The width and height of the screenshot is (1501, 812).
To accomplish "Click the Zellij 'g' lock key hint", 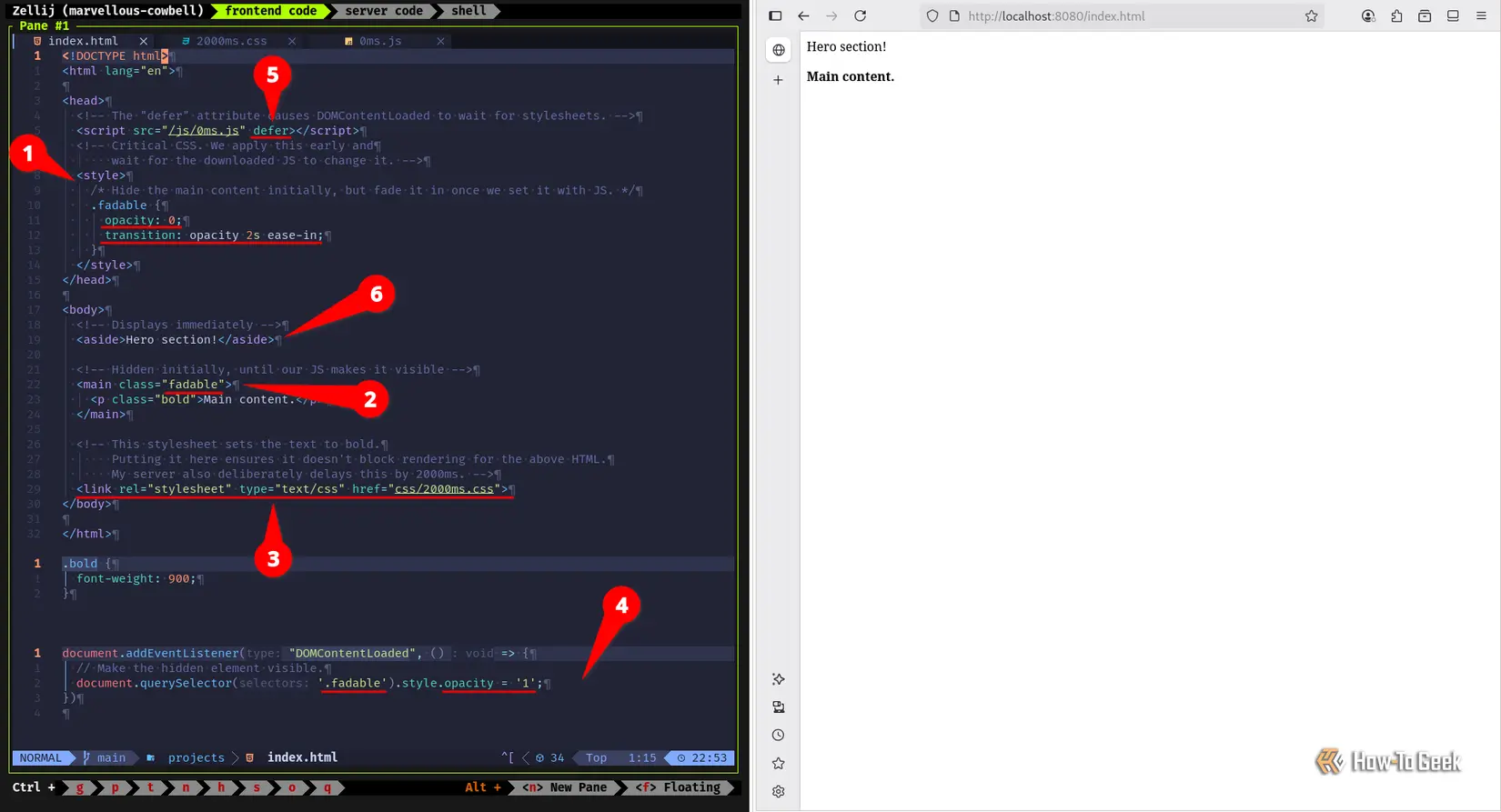I will [80, 787].
